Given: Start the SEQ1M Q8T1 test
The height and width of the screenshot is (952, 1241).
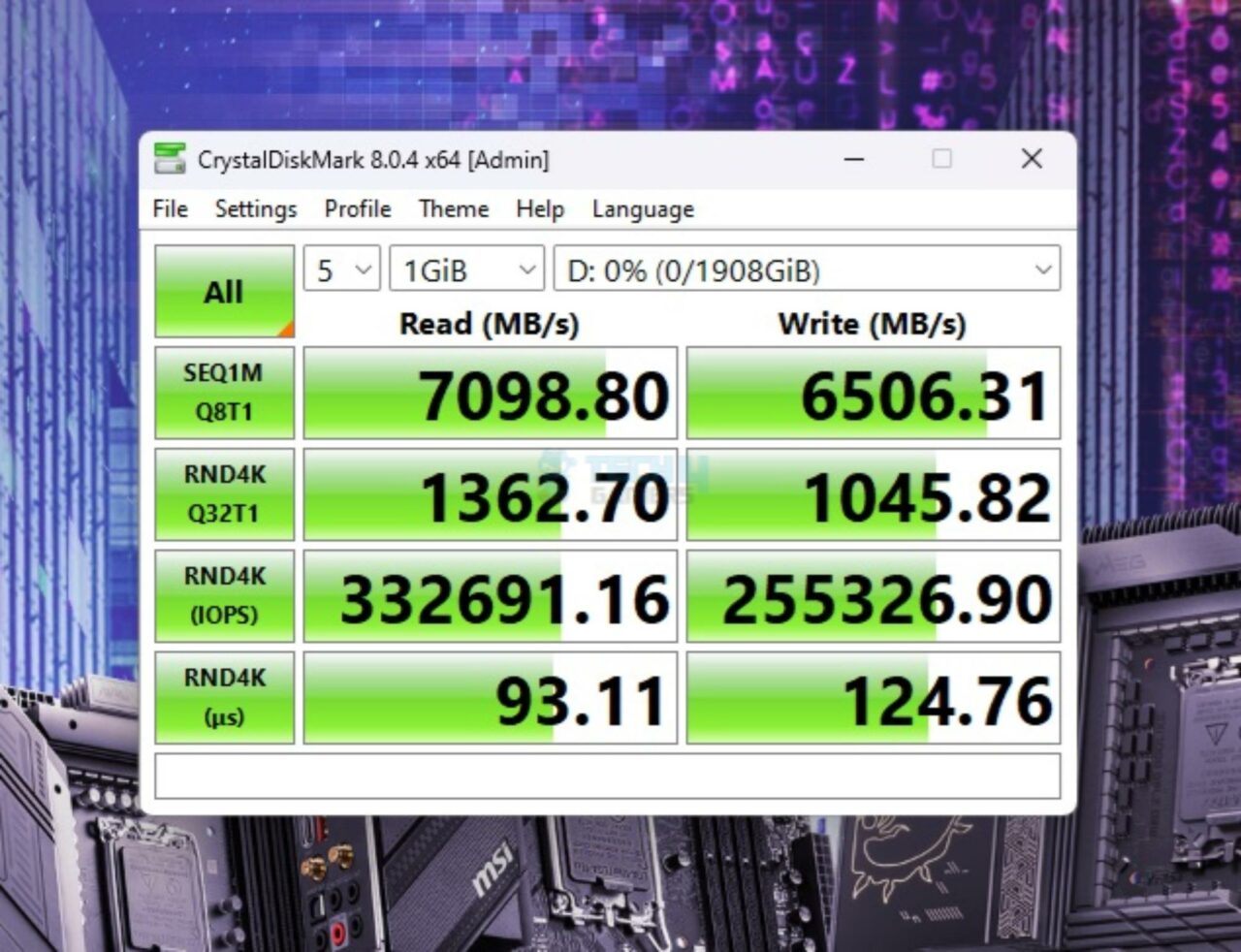Looking at the screenshot, I should pyautogui.click(x=224, y=392).
